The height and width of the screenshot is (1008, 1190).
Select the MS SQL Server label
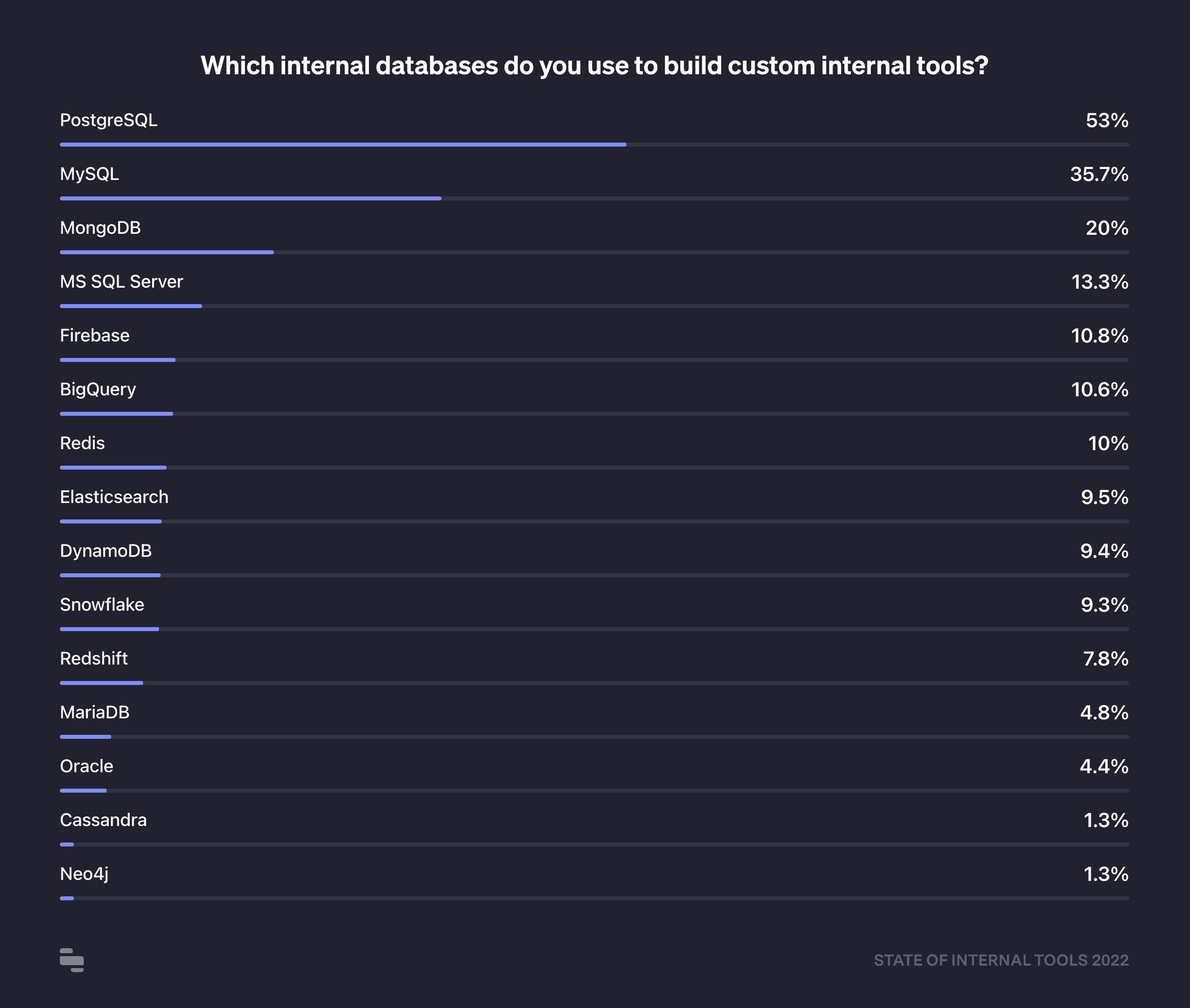tap(121, 282)
